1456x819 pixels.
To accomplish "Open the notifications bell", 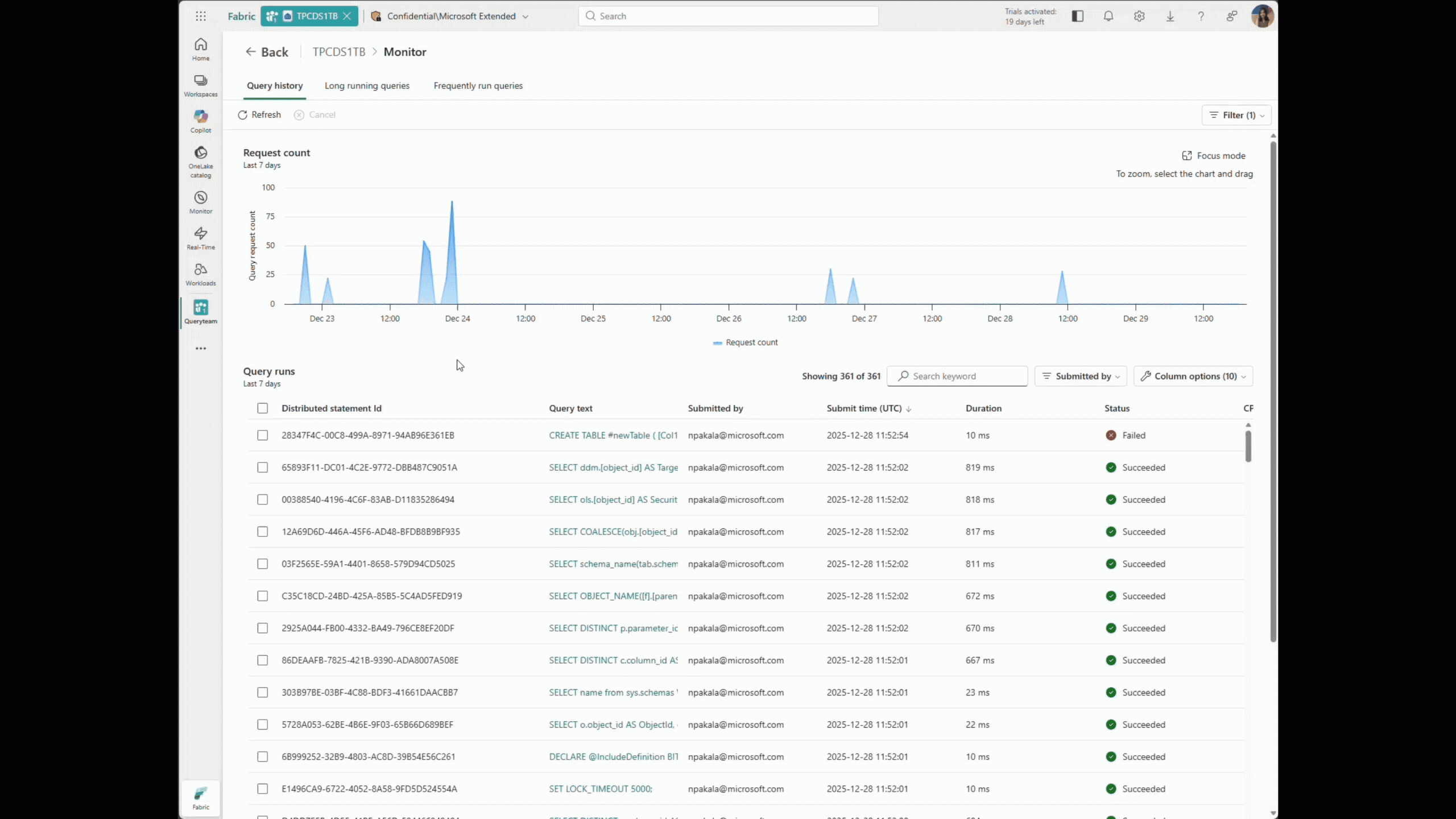I will (x=1108, y=16).
